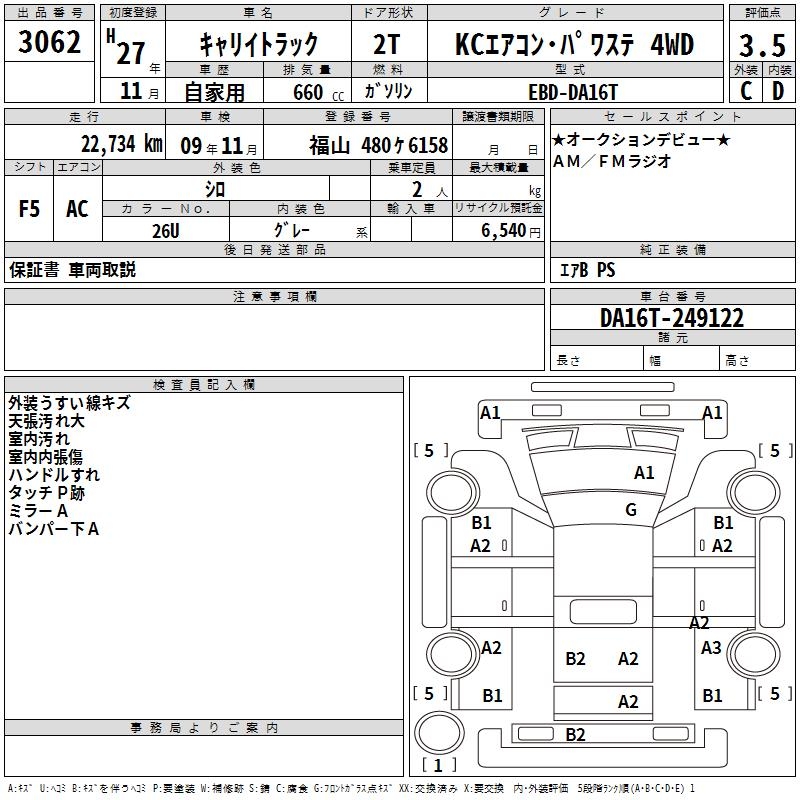
Task: Select the mileage value 22,734 km
Action: (121, 144)
